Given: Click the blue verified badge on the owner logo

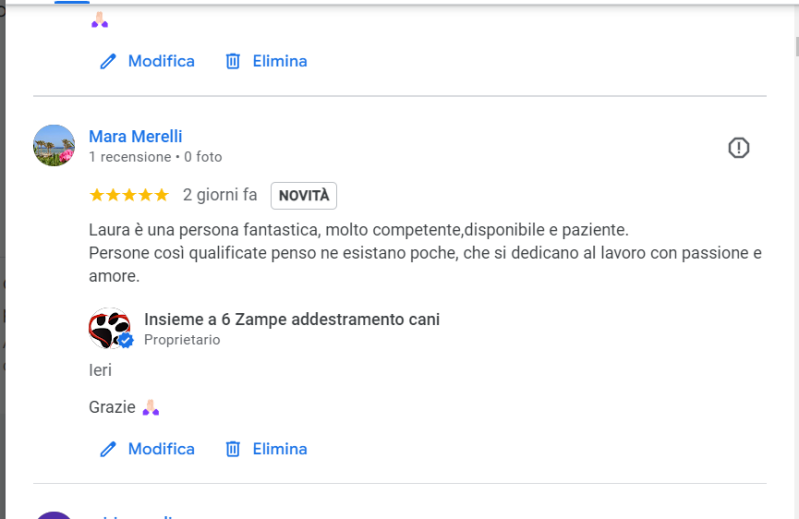Looking at the screenshot, I should point(126,340).
